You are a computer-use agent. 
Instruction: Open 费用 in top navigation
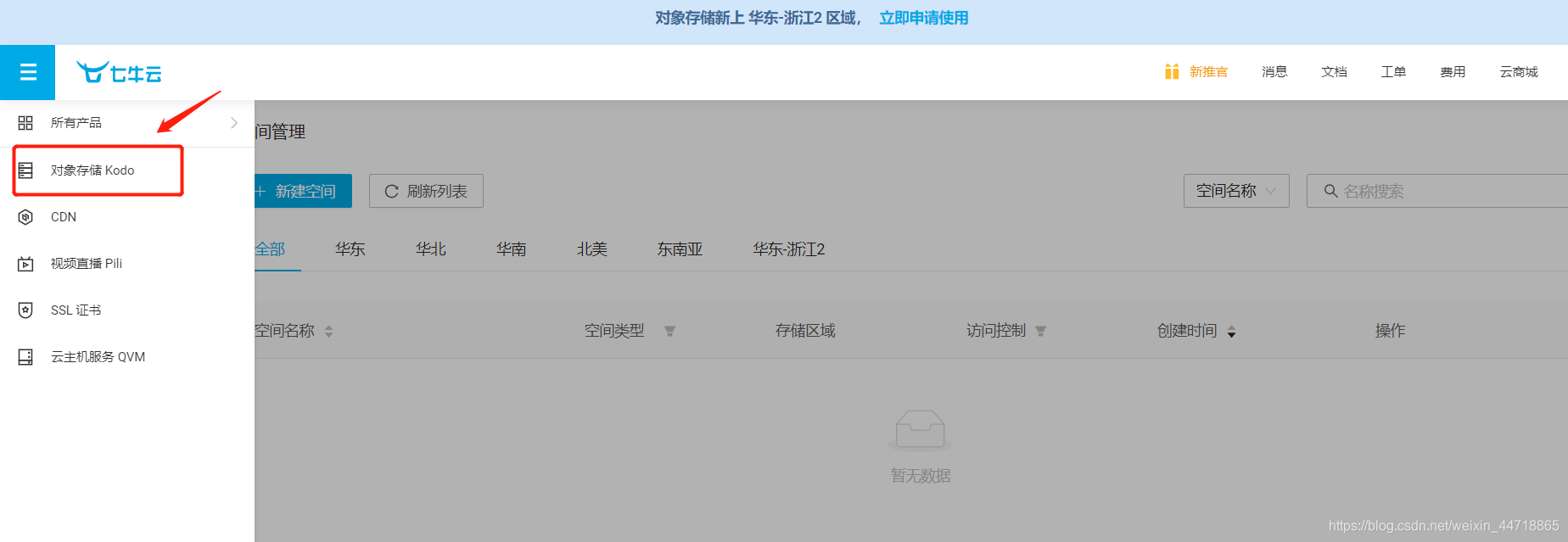tap(1453, 72)
